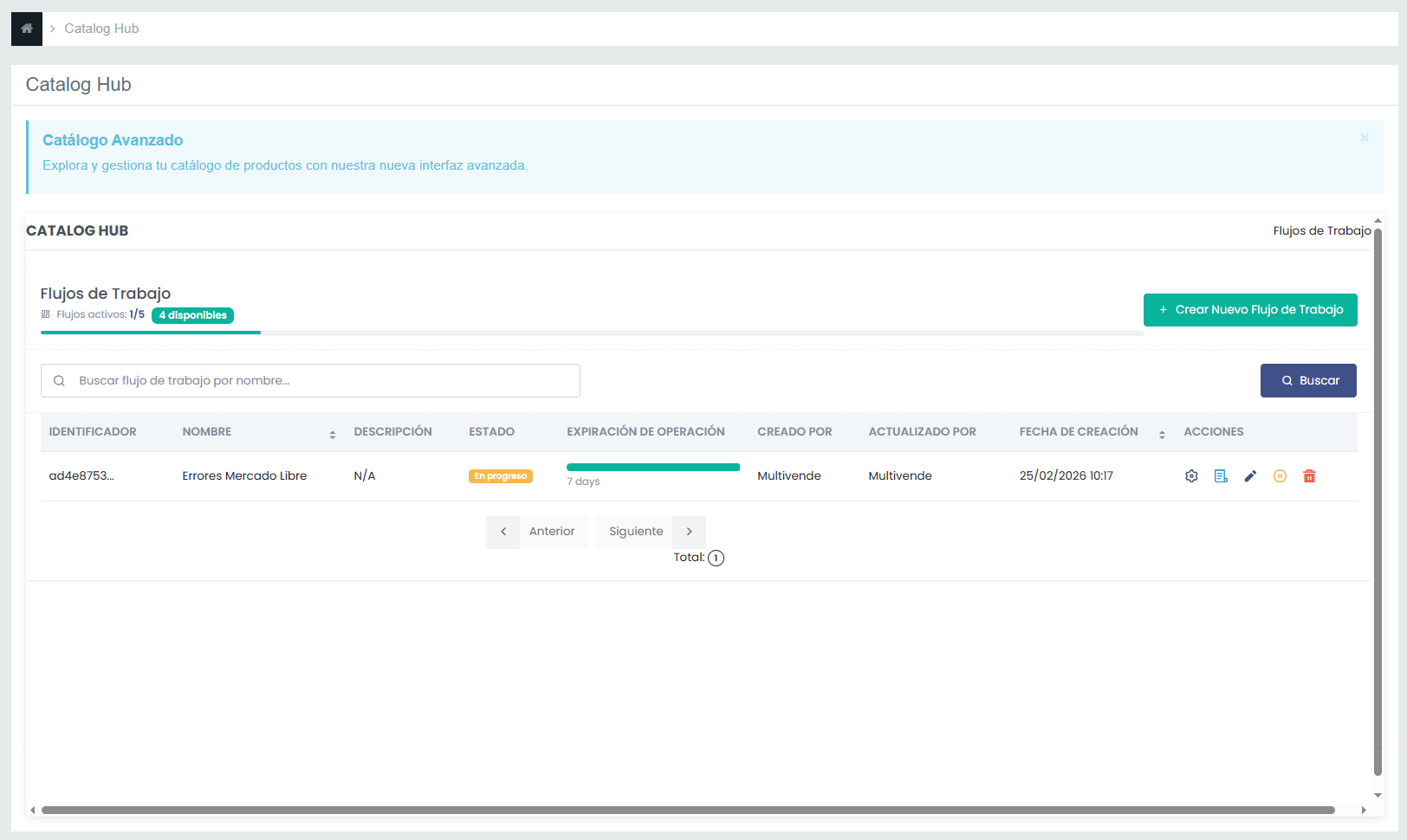Image resolution: width=1407 pixels, height=840 pixels.
Task: Delete workflow with the red trash icon
Action: 1309,476
